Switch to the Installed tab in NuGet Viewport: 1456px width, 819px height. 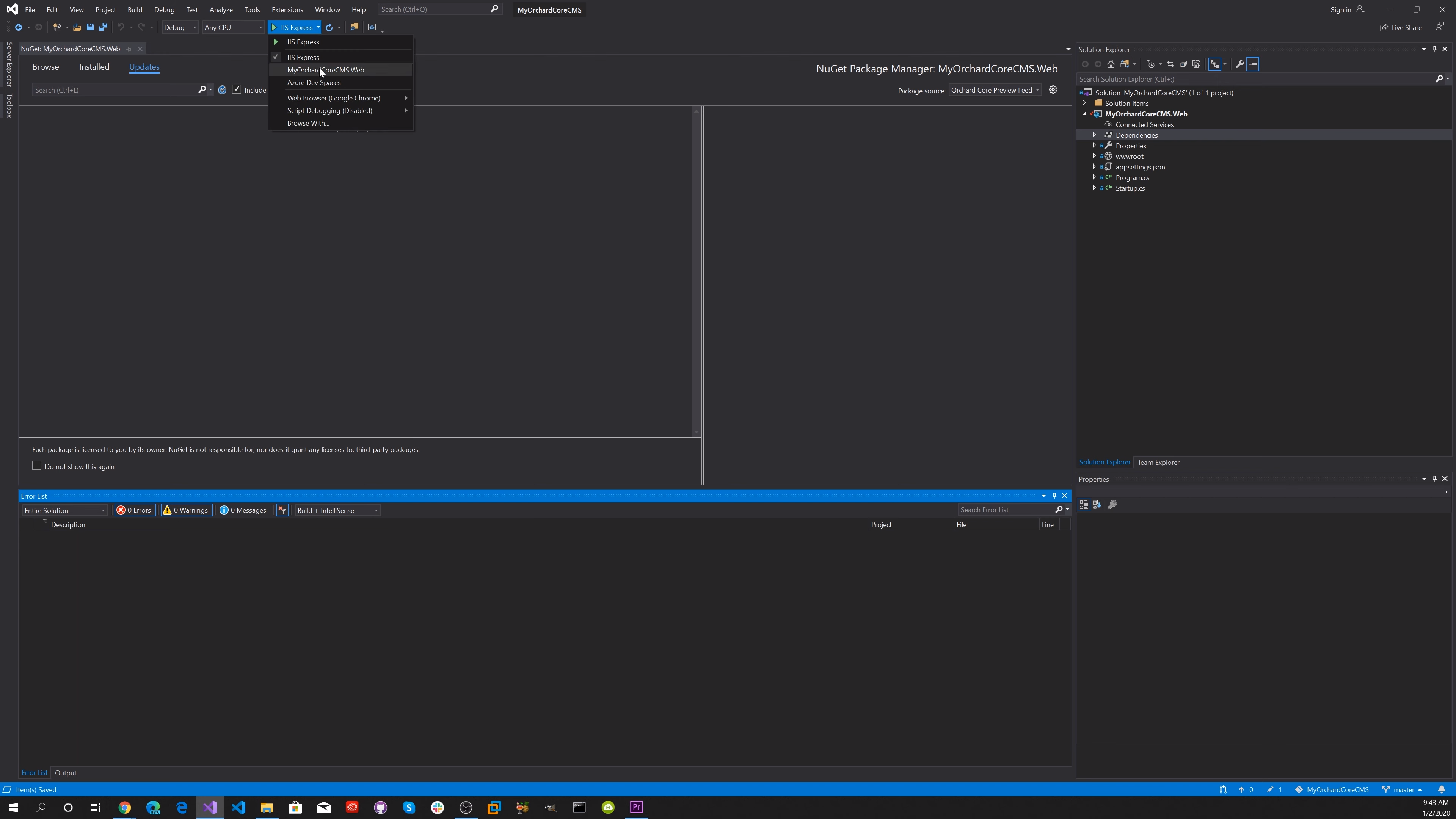coord(94,67)
